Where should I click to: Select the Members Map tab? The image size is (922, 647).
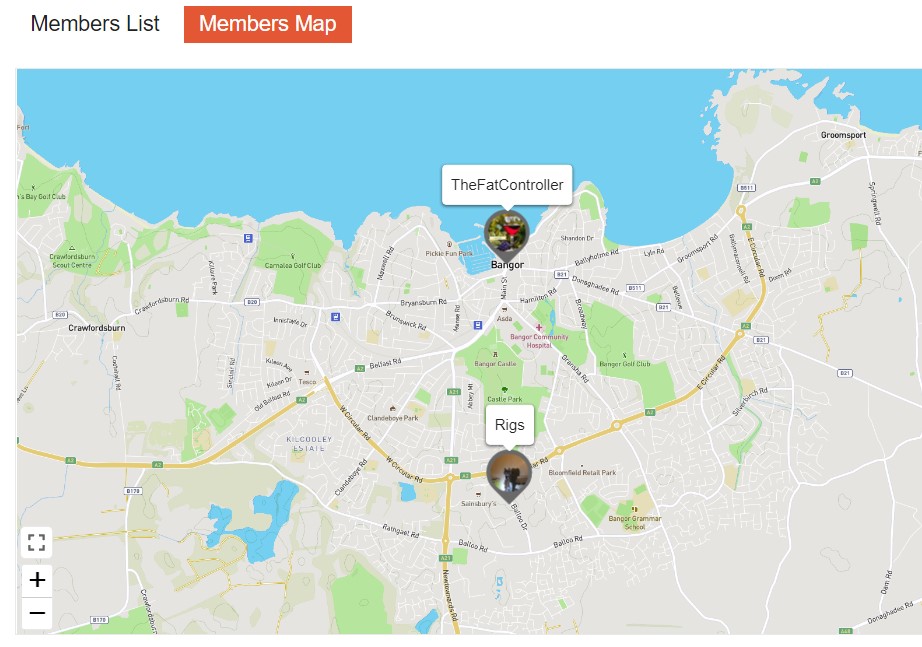coord(268,24)
